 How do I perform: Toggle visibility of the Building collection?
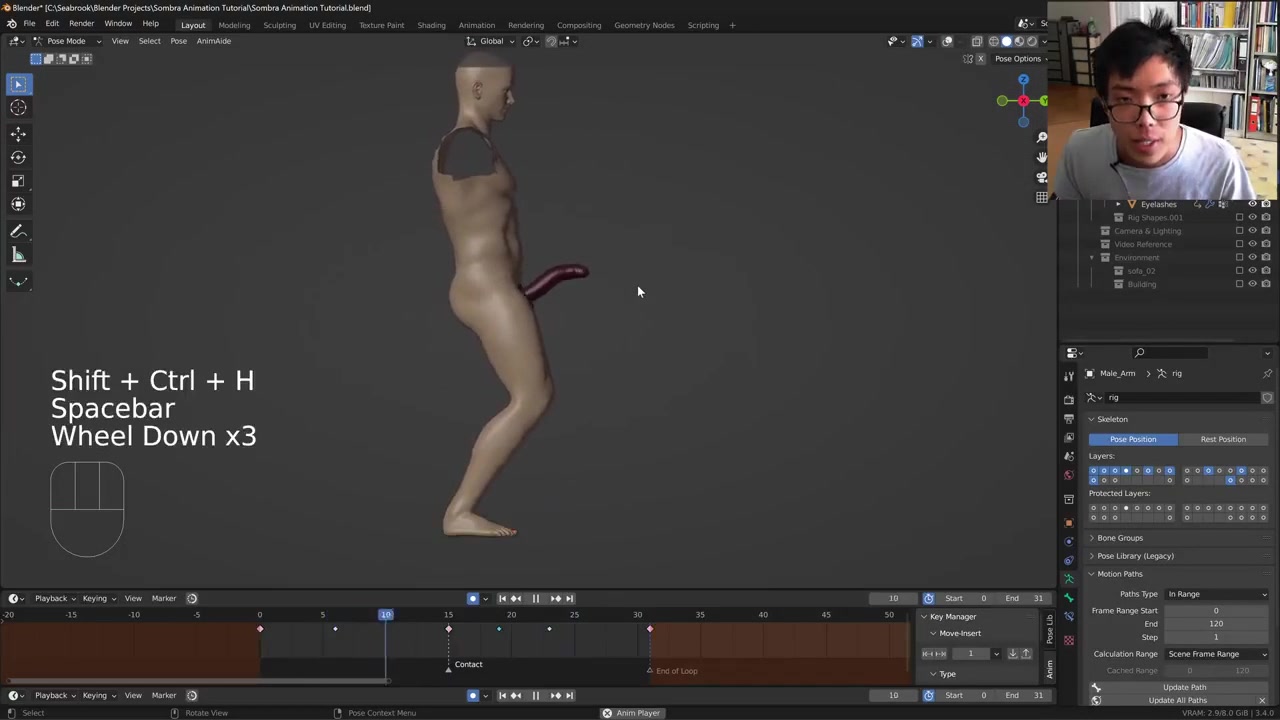tap(1252, 284)
